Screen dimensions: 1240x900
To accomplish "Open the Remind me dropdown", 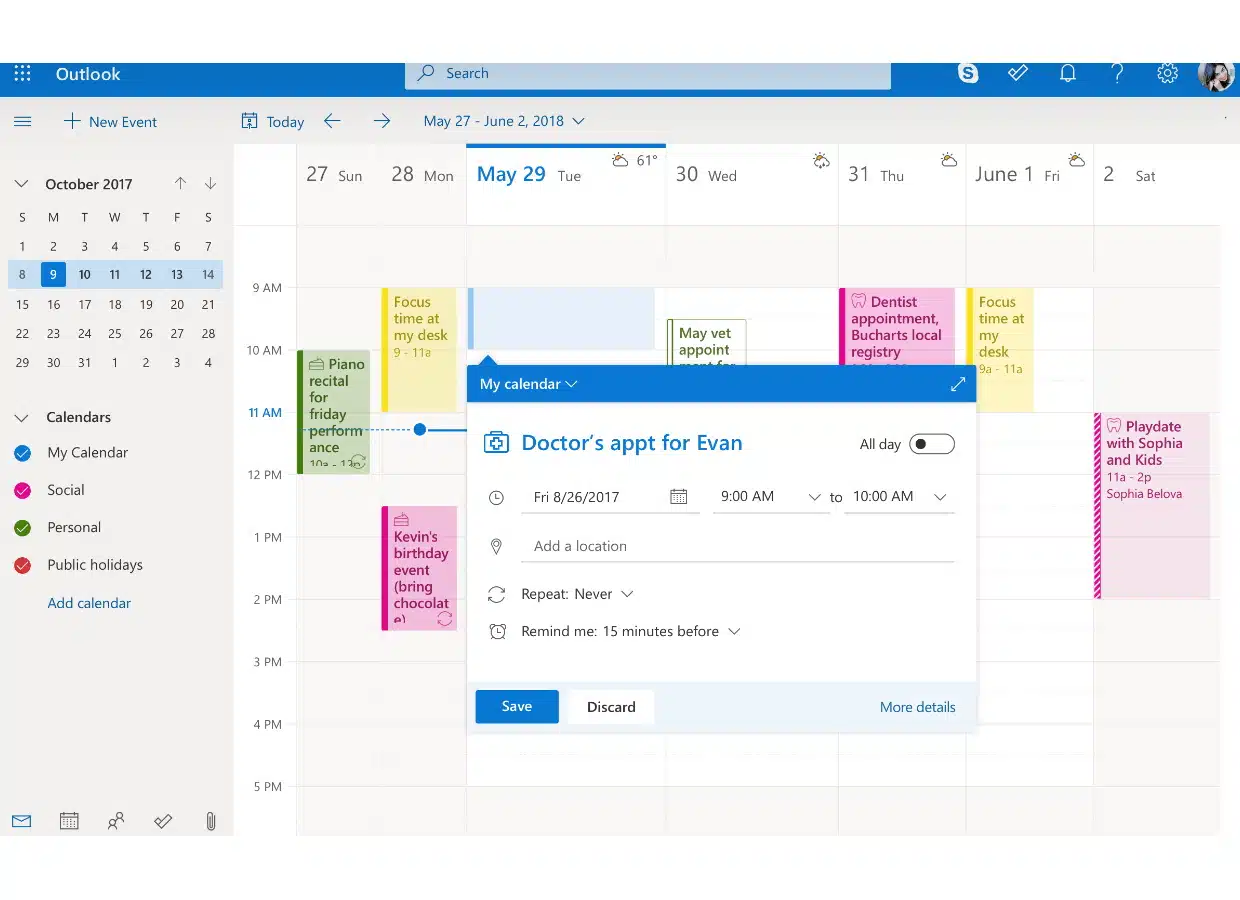I will pyautogui.click(x=631, y=632).
